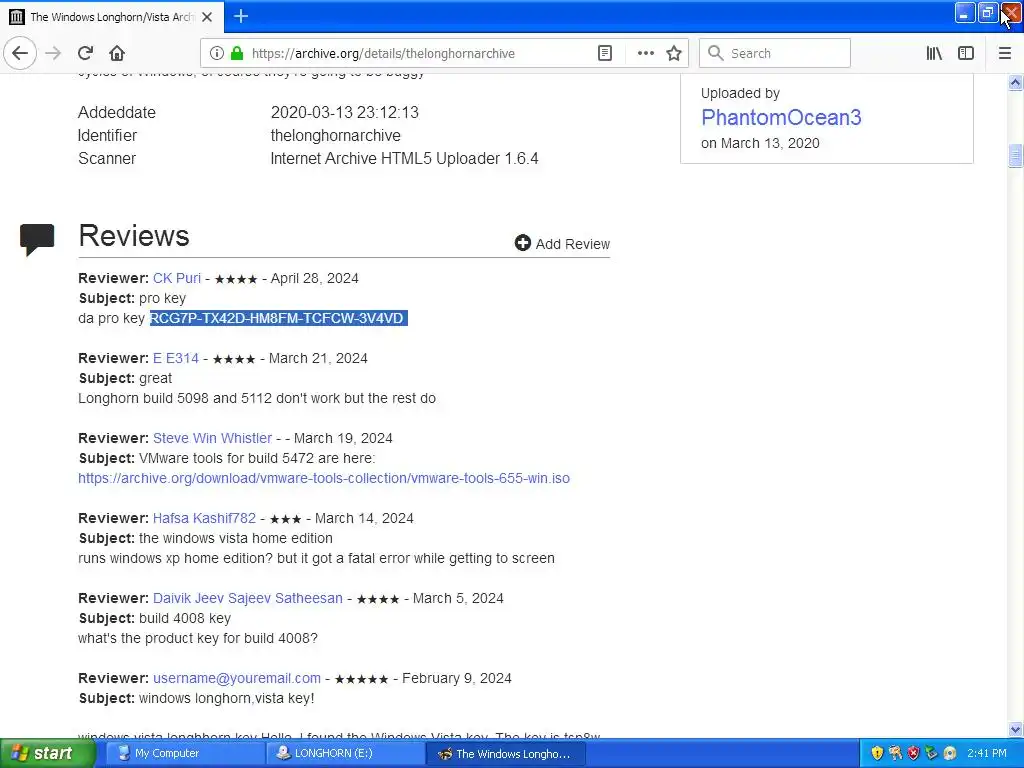
Task: Switch to LONGHORN (E:) taskbar window
Action: tap(344, 754)
